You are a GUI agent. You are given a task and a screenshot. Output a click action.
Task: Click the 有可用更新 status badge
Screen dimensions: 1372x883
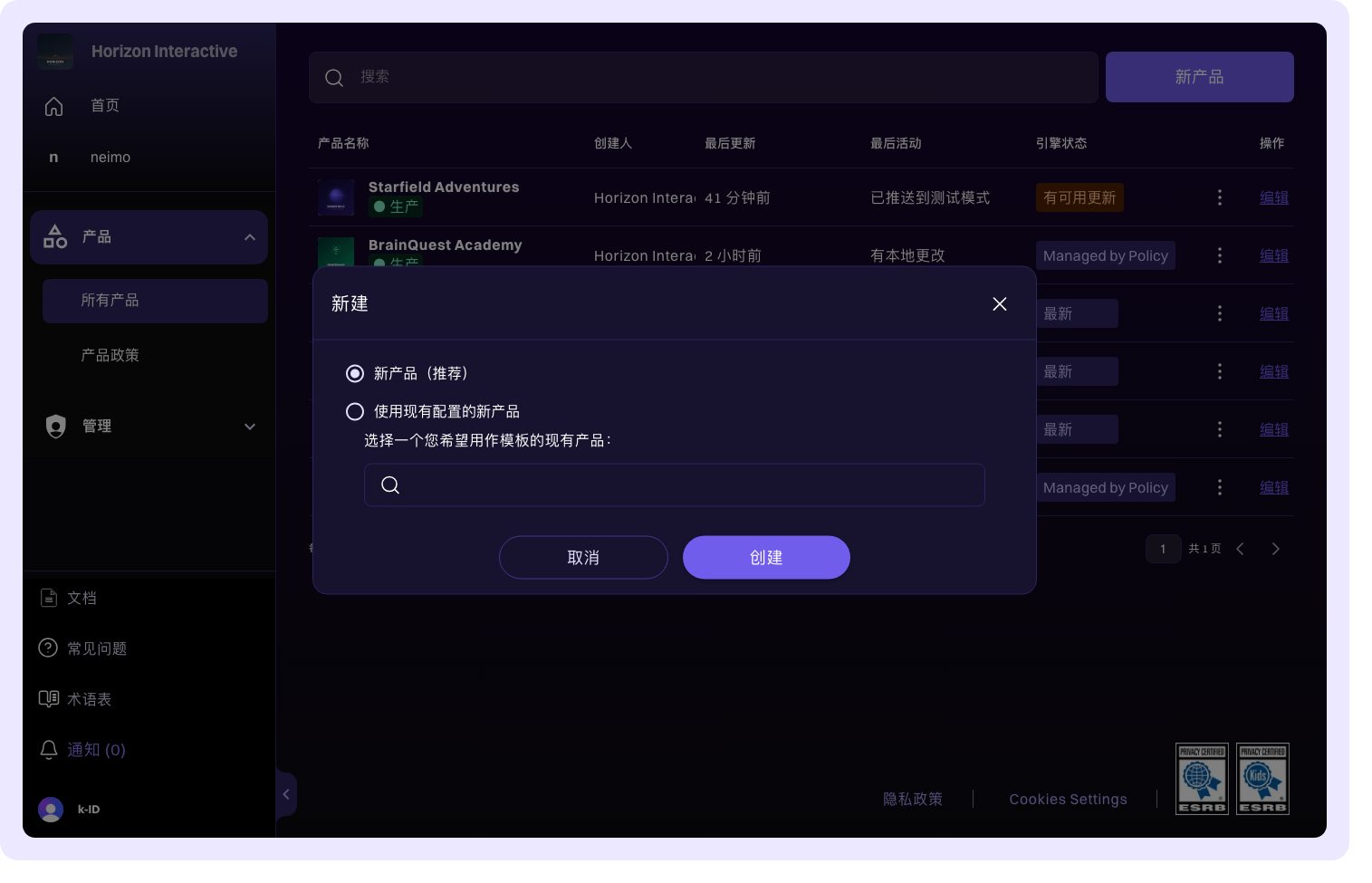[1079, 197]
